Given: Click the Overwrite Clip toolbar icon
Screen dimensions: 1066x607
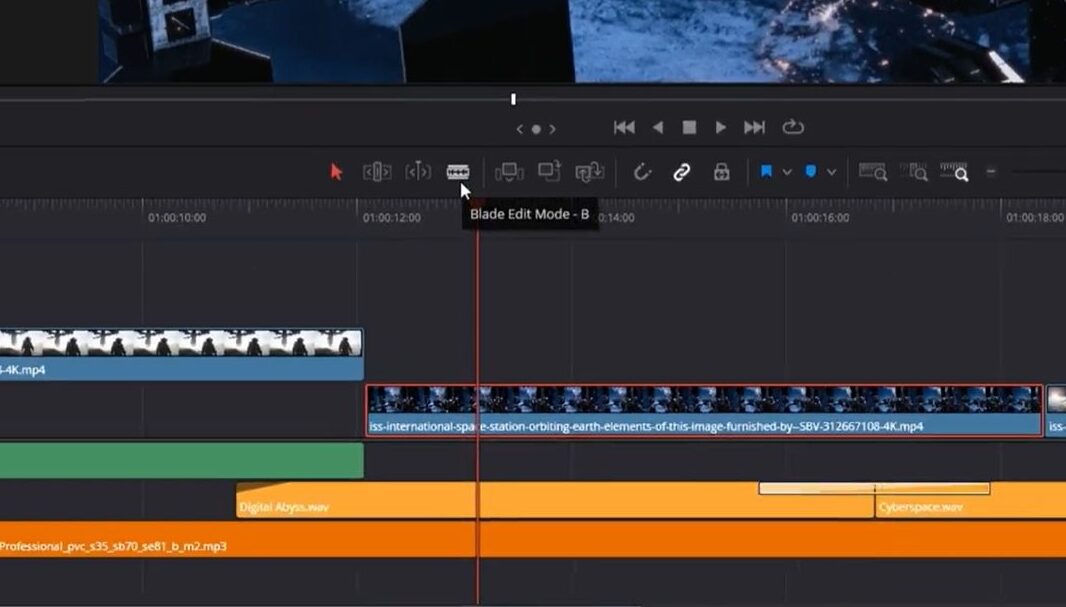Looking at the screenshot, I should pyautogui.click(x=549, y=171).
